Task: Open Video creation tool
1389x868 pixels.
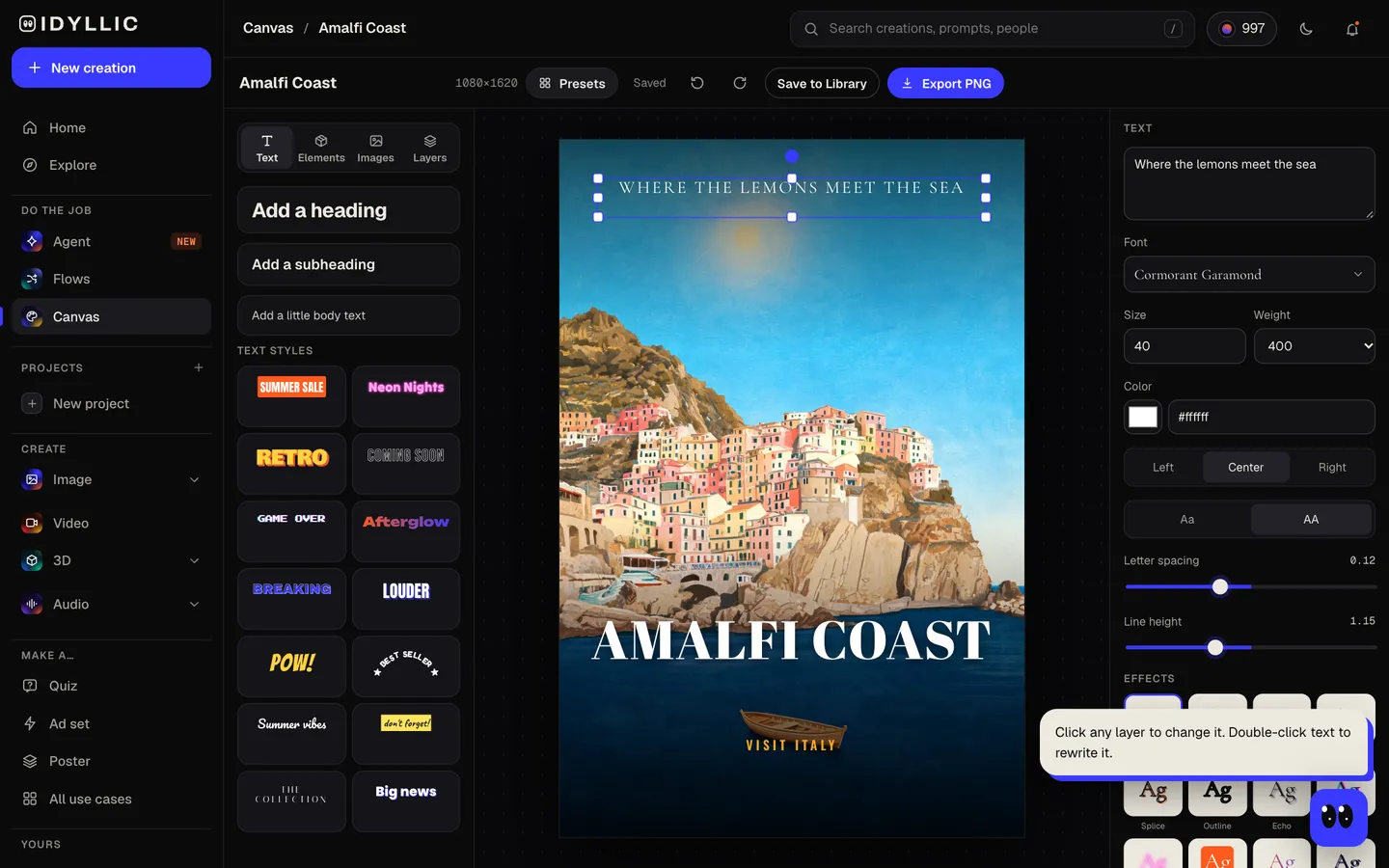Action: coord(111,523)
